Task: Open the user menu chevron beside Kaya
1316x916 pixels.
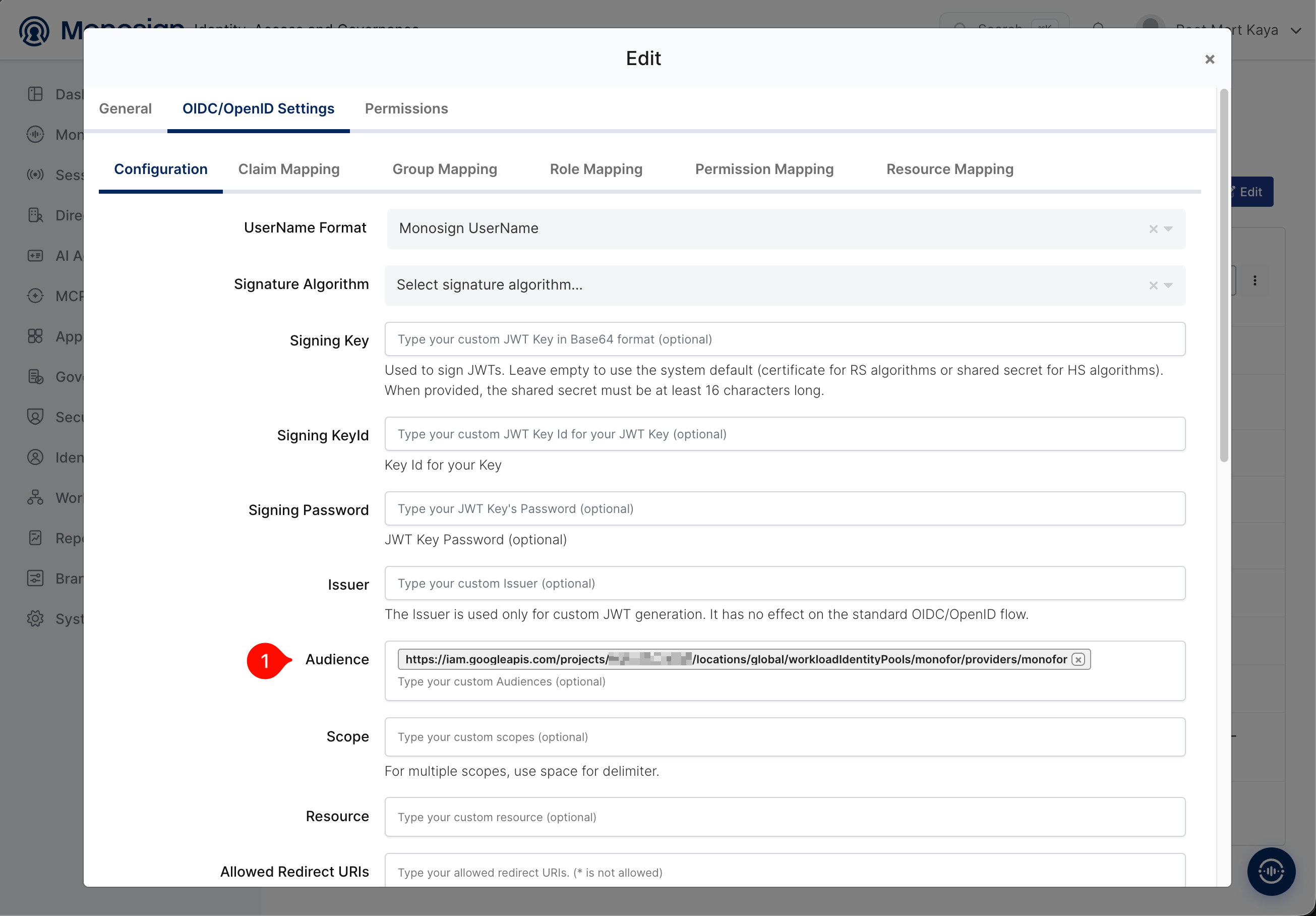Action: pyautogui.click(x=1296, y=30)
